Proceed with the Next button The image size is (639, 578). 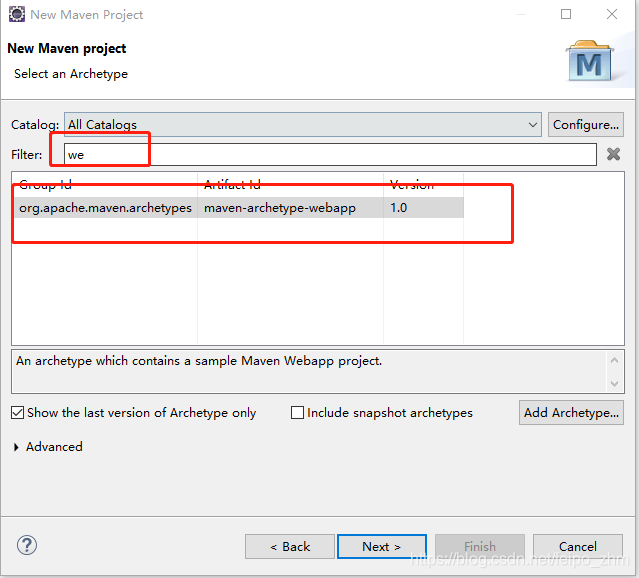coord(382,546)
